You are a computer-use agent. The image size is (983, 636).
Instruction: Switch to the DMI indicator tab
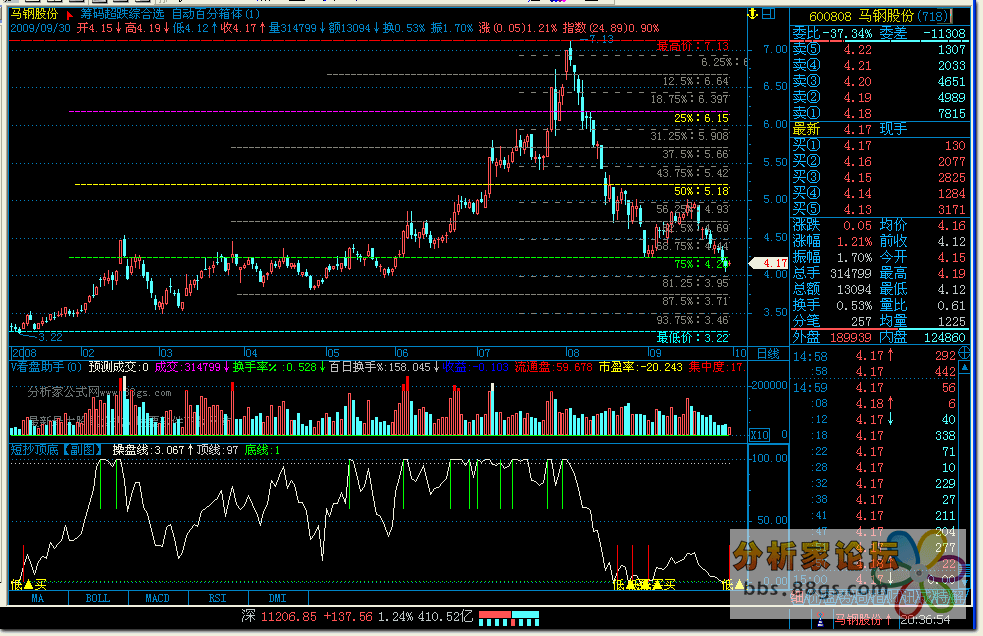click(x=278, y=598)
